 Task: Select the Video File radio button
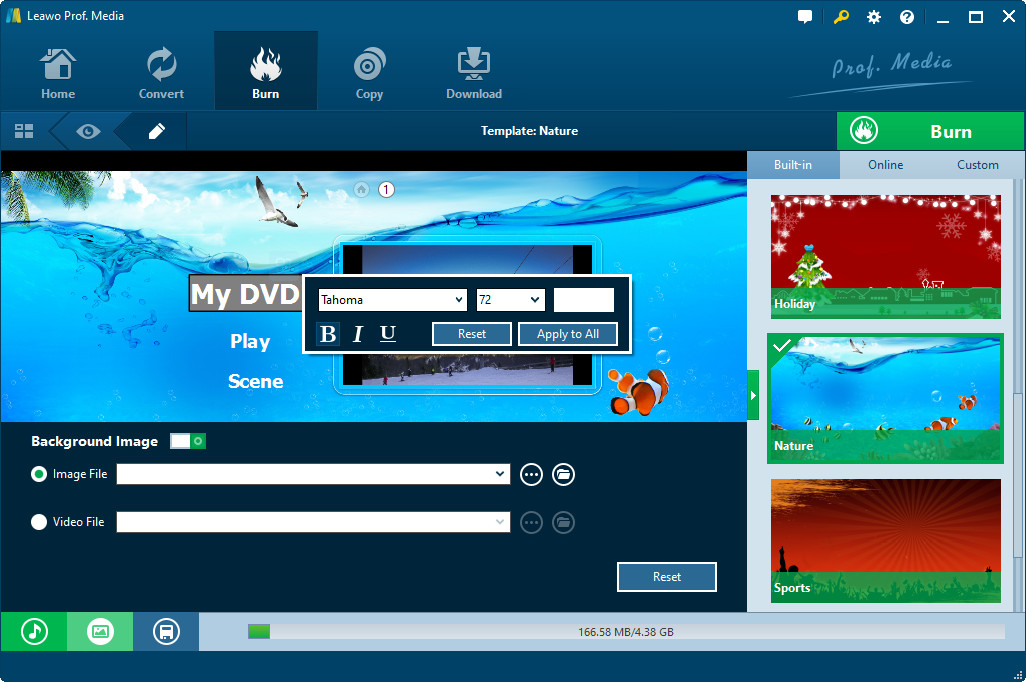tap(39, 522)
